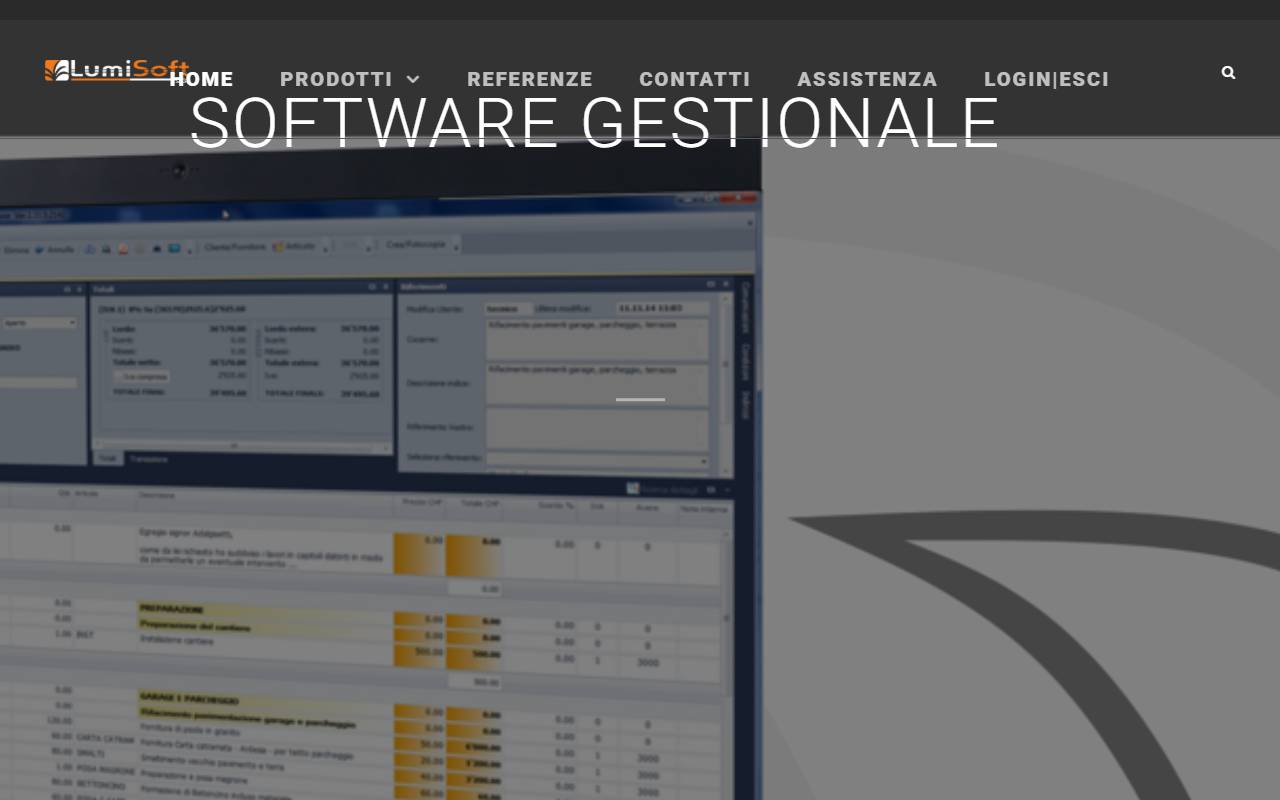Open the HOME menu item

click(x=201, y=79)
